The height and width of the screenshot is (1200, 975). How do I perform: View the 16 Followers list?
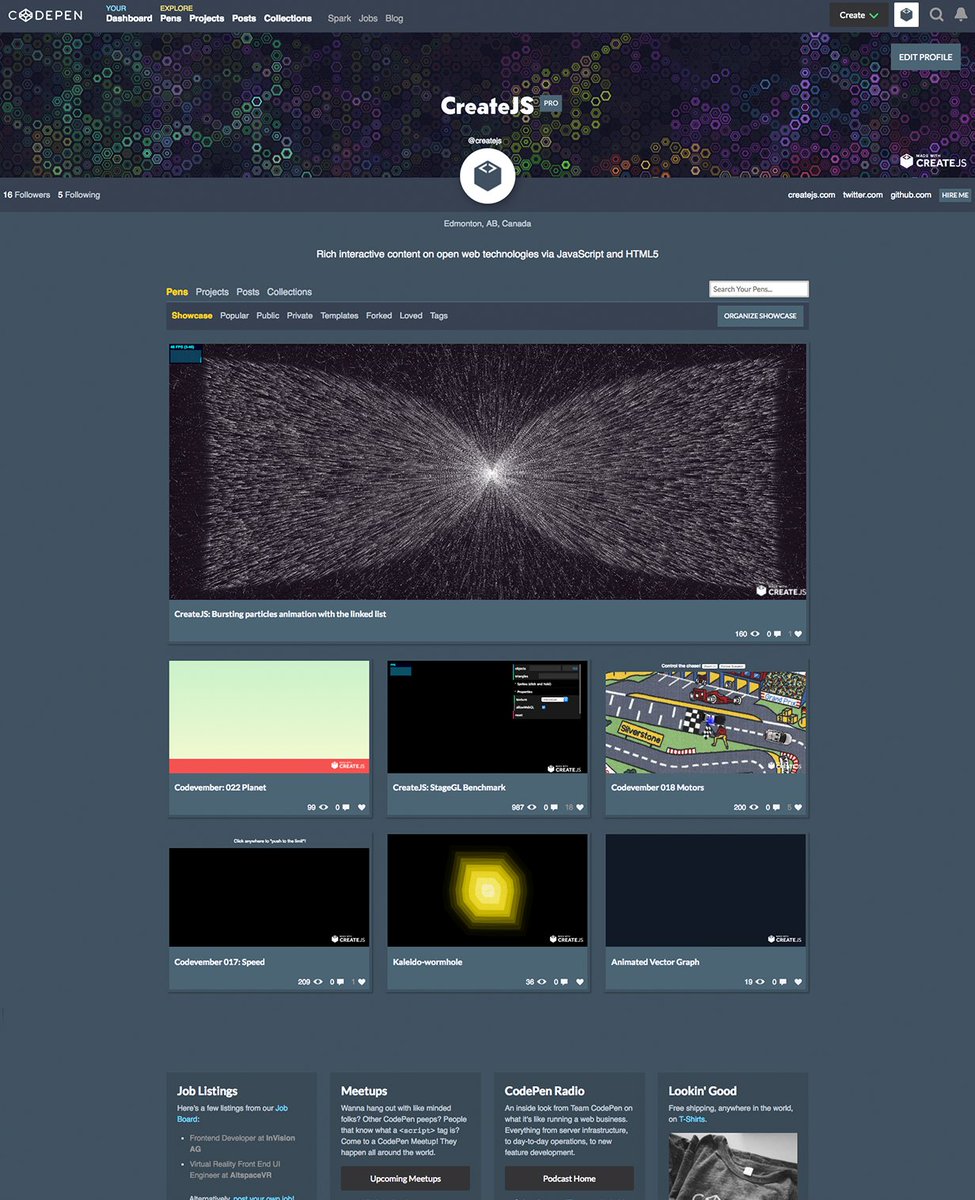coord(27,195)
